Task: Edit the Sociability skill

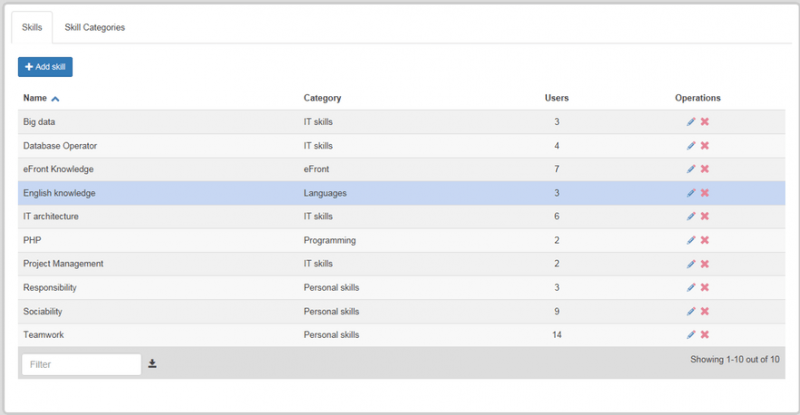Action: (691, 311)
